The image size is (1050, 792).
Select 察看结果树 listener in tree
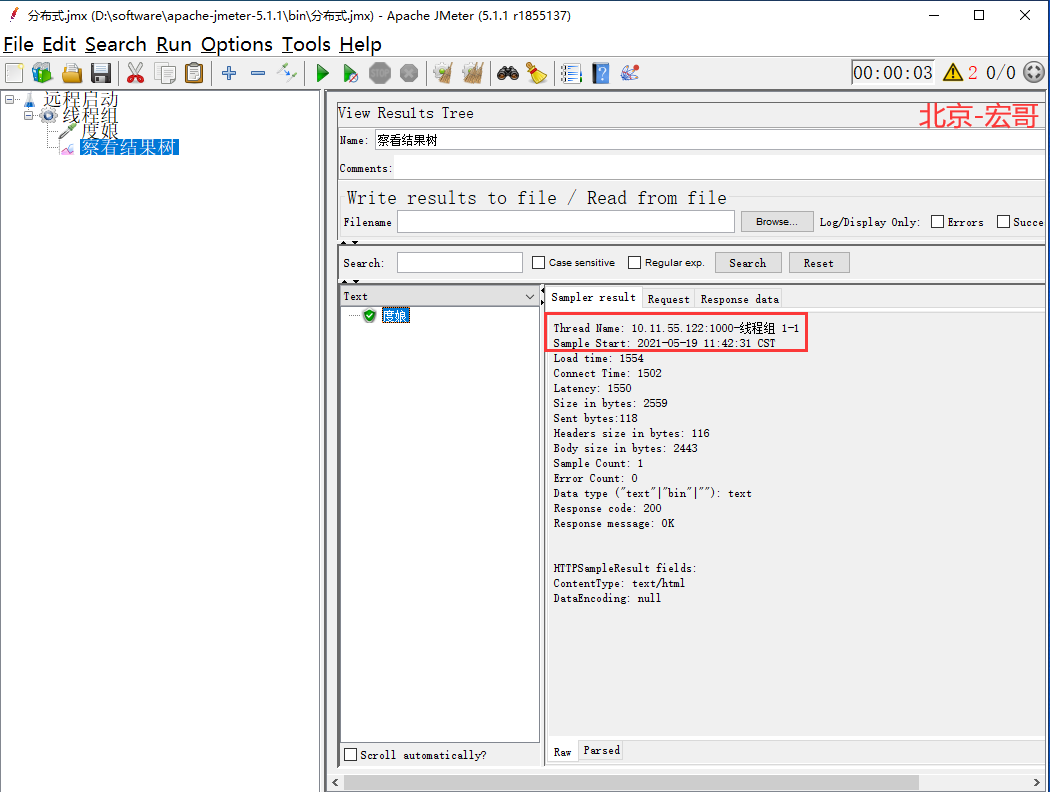click(x=129, y=147)
